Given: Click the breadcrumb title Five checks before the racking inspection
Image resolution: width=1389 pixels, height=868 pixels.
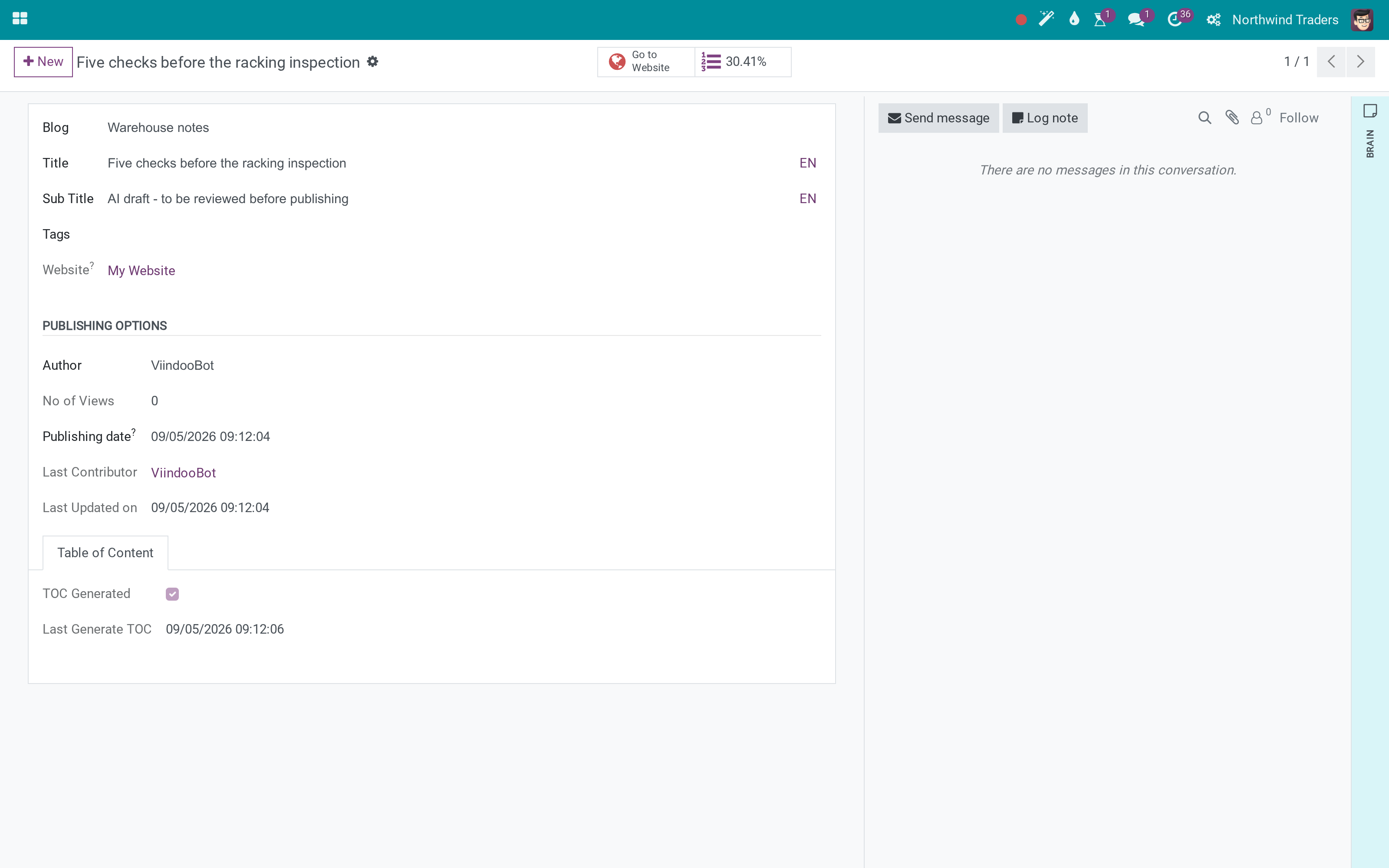Looking at the screenshot, I should point(218,62).
